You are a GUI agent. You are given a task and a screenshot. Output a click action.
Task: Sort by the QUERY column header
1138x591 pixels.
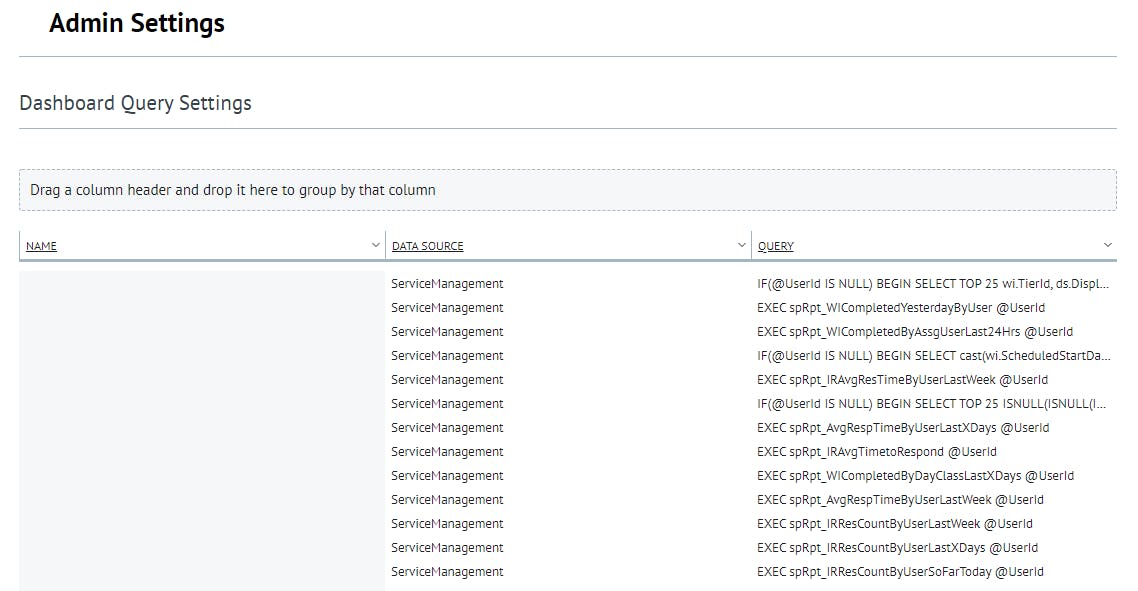(x=775, y=246)
